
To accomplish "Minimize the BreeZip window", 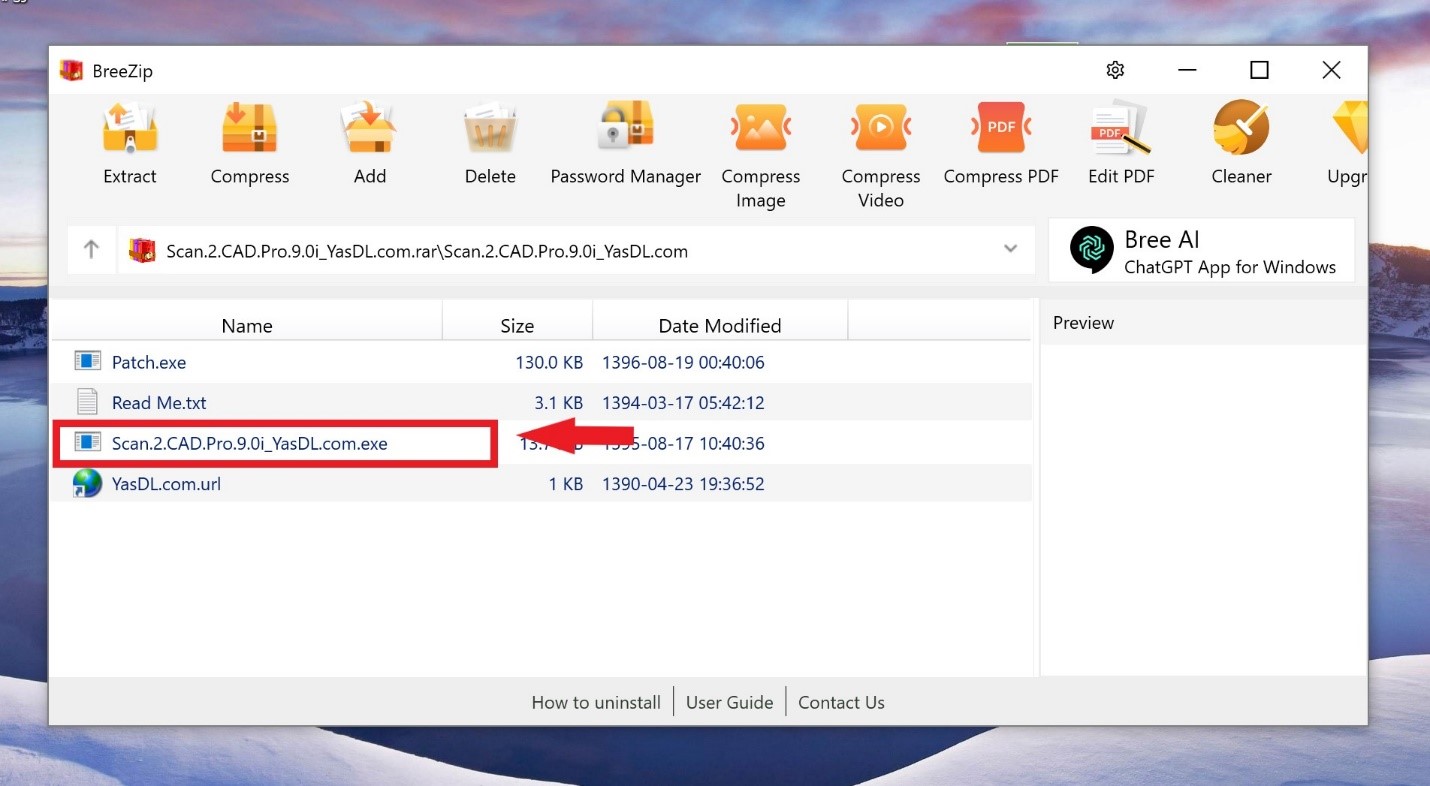I will [x=1187, y=70].
